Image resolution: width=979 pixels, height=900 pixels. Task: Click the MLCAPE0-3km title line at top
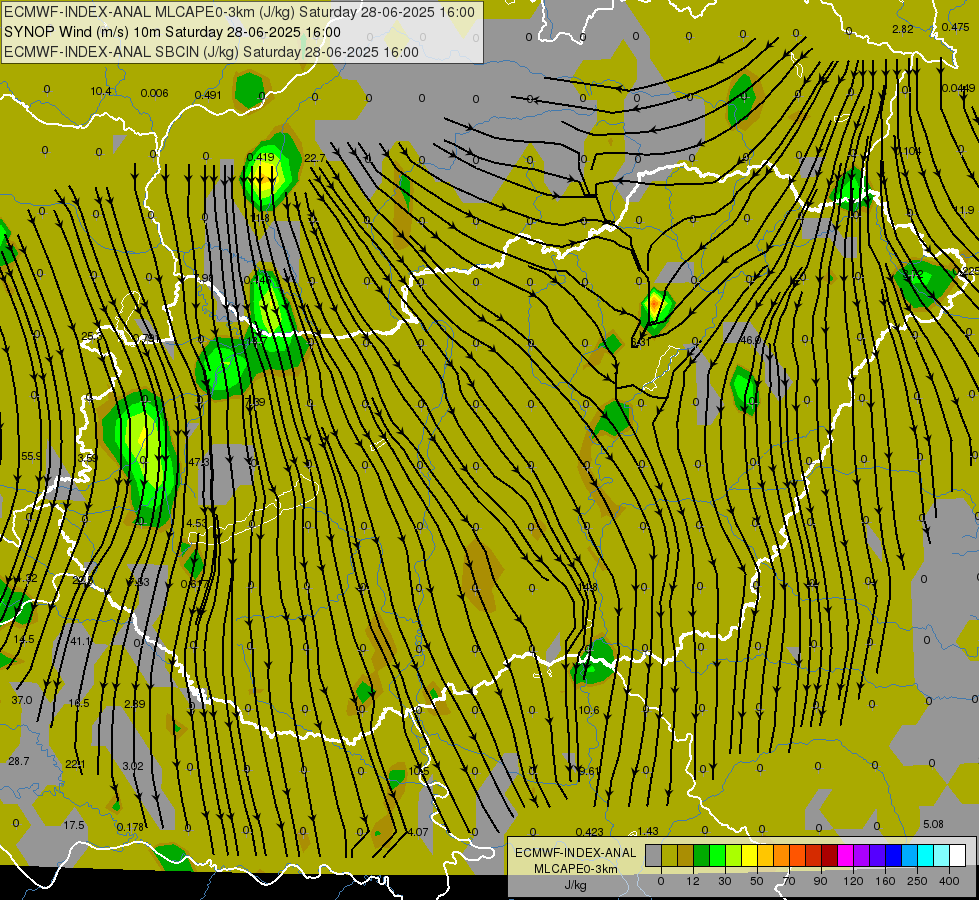click(x=239, y=12)
